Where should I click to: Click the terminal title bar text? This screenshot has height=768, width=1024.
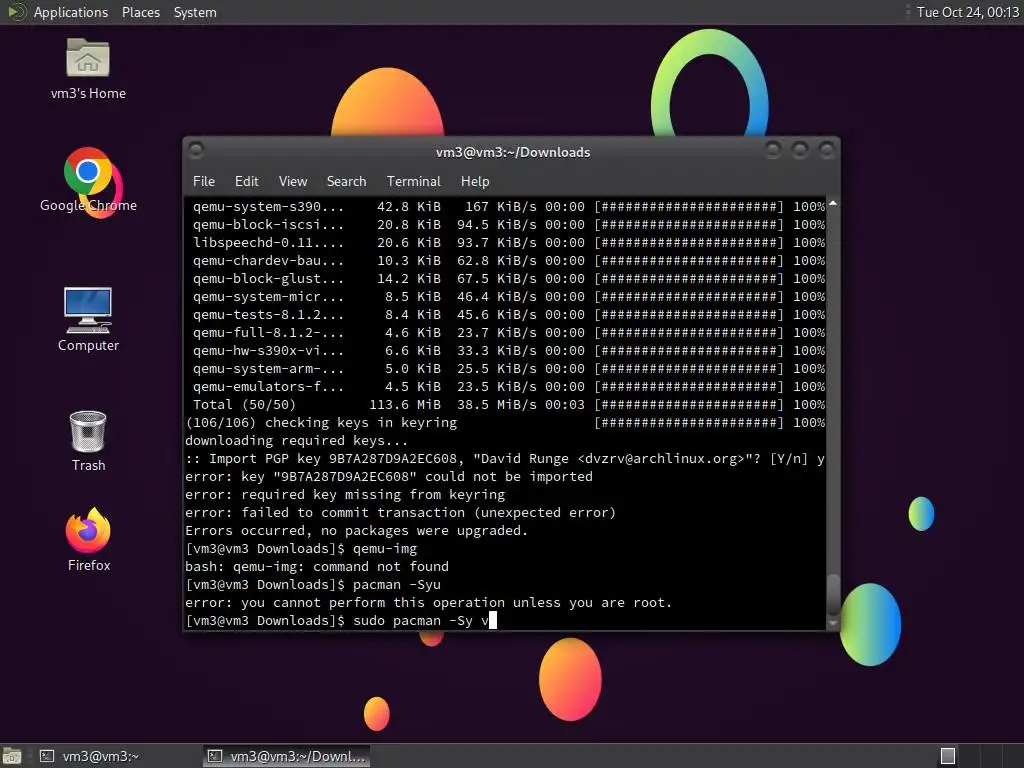point(513,152)
